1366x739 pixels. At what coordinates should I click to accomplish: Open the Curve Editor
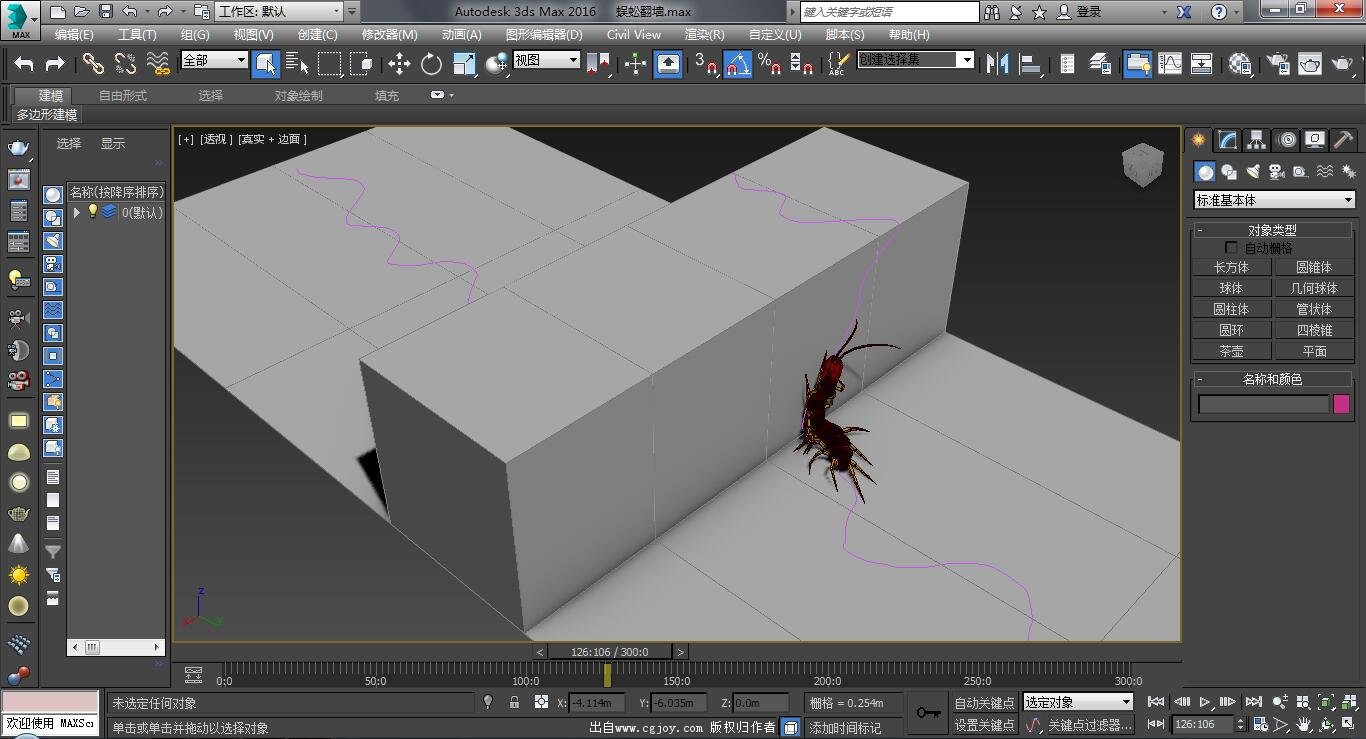(1170, 64)
